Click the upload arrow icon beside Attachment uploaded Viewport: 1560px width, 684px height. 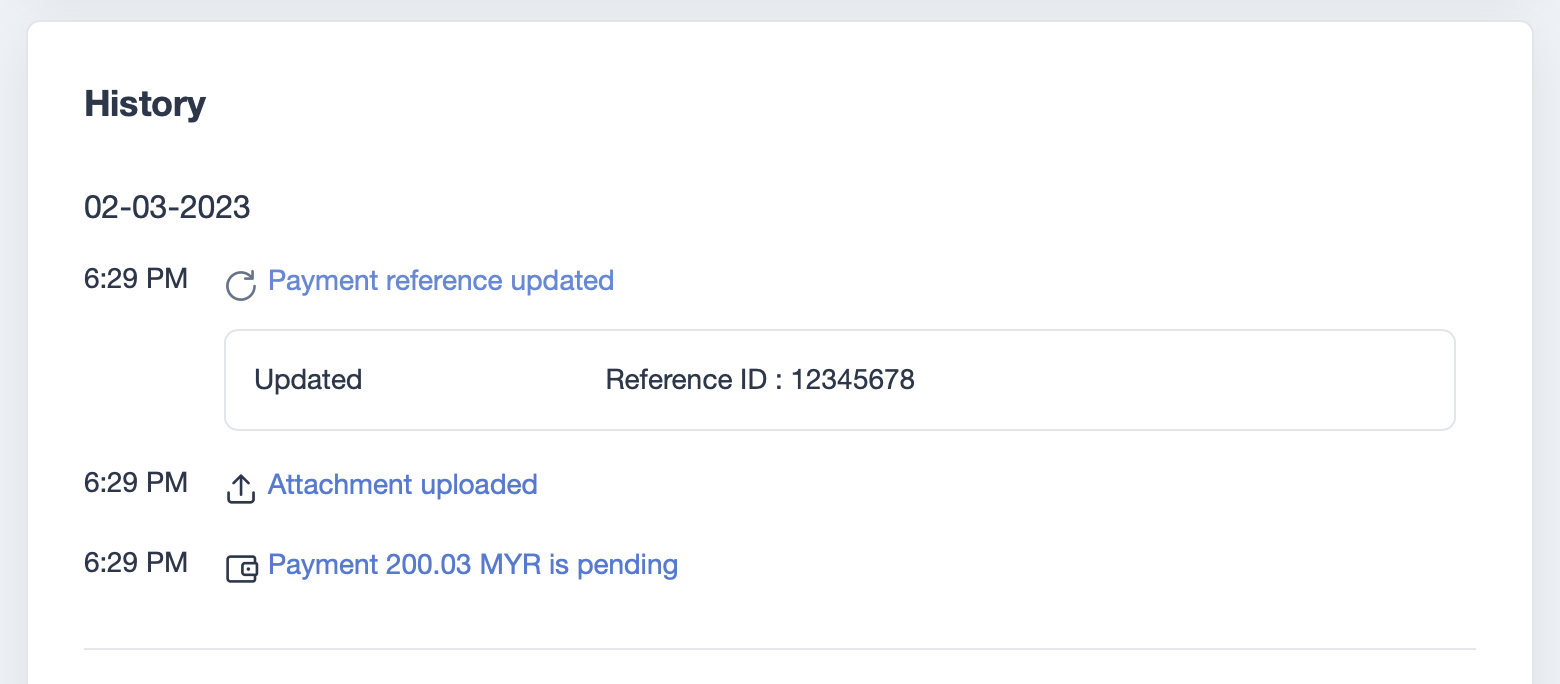pos(241,489)
